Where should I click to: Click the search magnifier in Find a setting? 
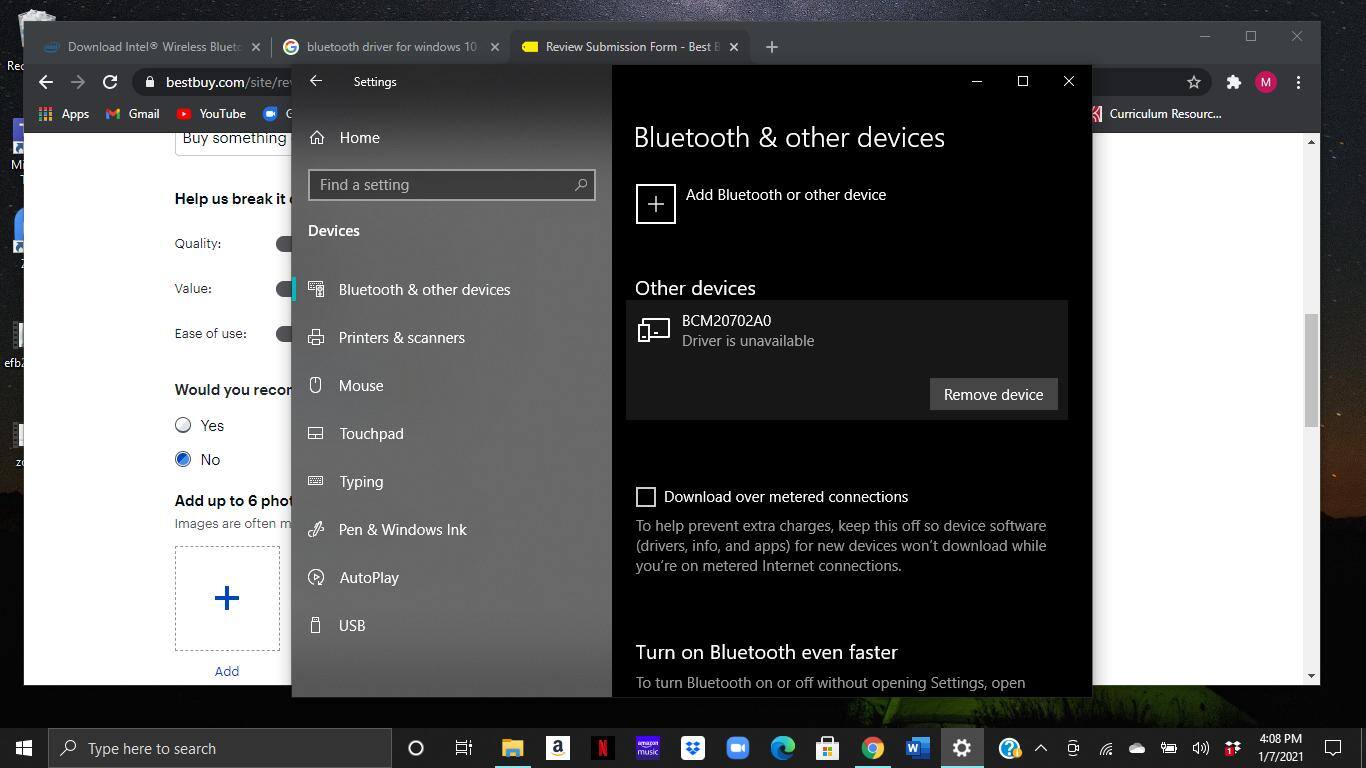pyautogui.click(x=580, y=185)
